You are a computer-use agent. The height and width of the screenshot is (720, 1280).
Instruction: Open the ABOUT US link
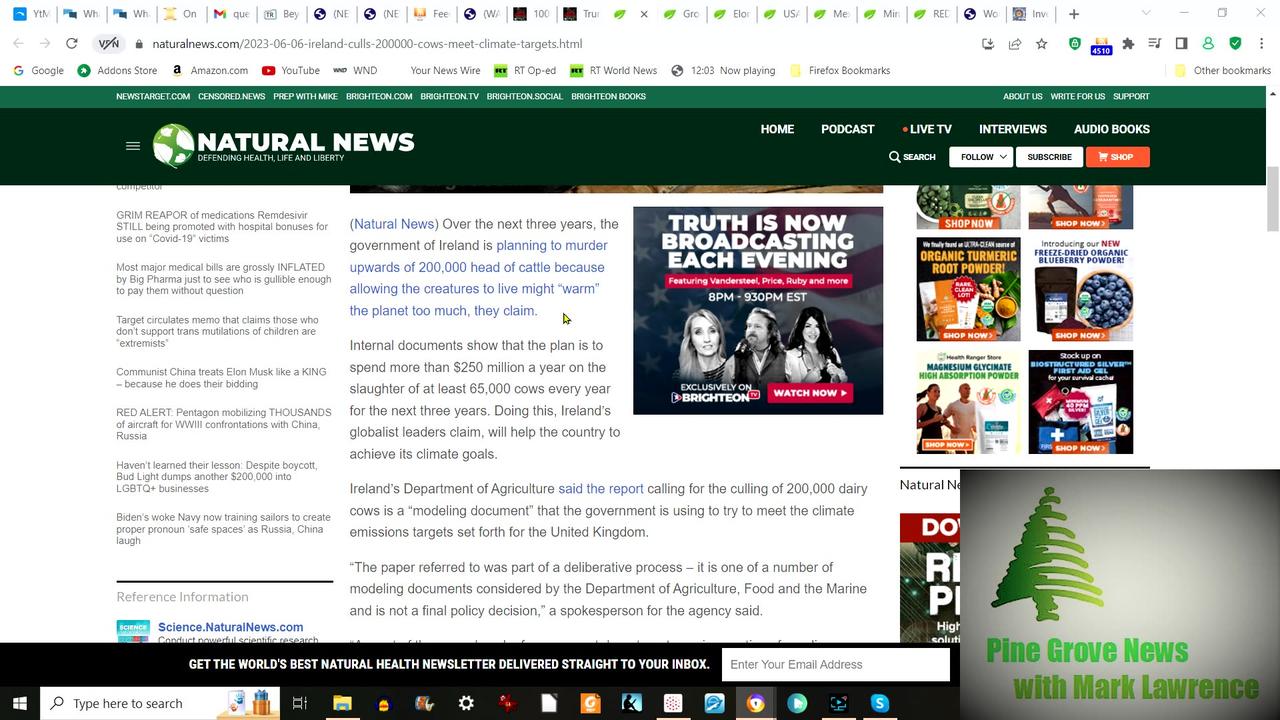[1022, 96]
